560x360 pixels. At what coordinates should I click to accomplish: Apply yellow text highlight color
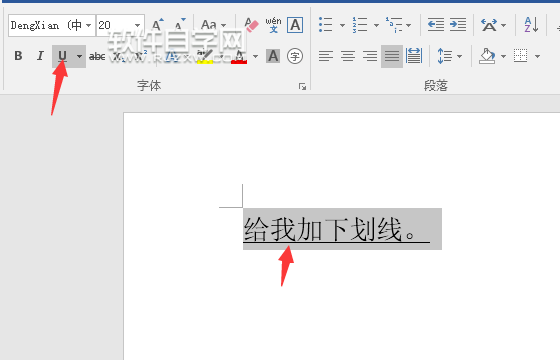pyautogui.click(x=205, y=56)
